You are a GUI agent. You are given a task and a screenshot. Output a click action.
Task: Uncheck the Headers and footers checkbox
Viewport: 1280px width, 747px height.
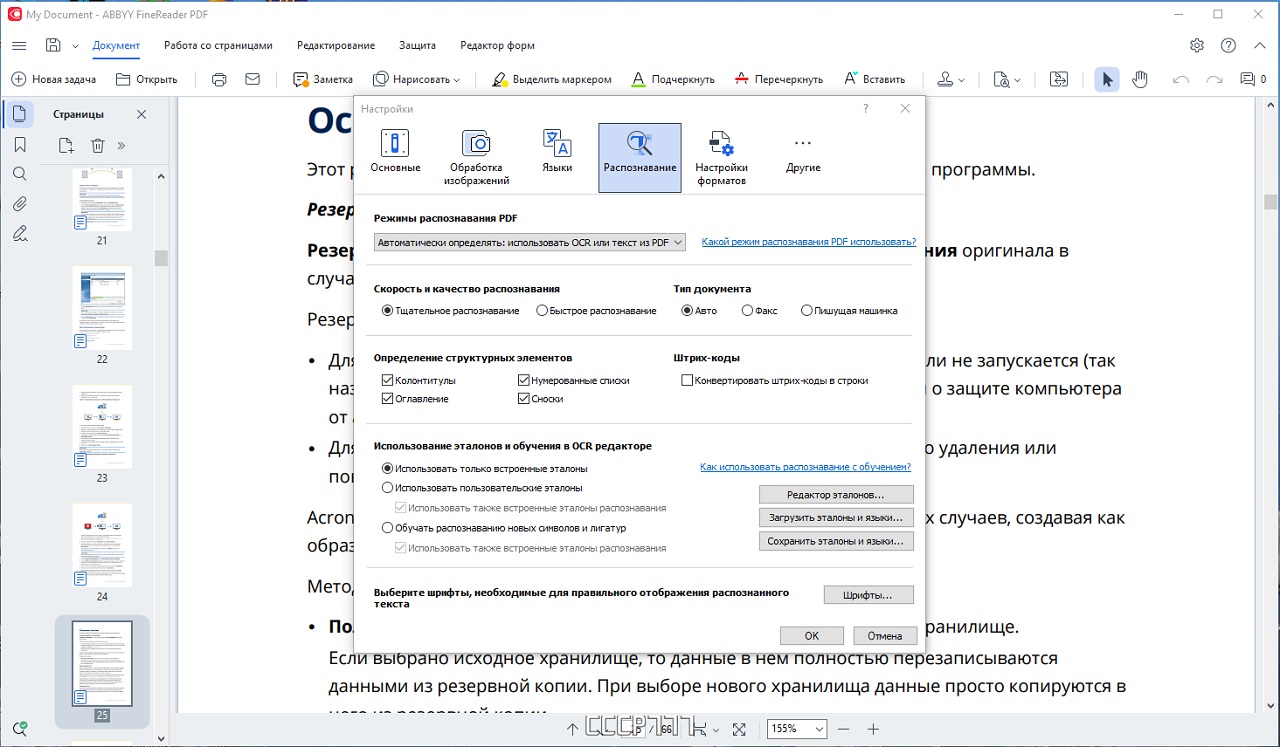point(387,381)
